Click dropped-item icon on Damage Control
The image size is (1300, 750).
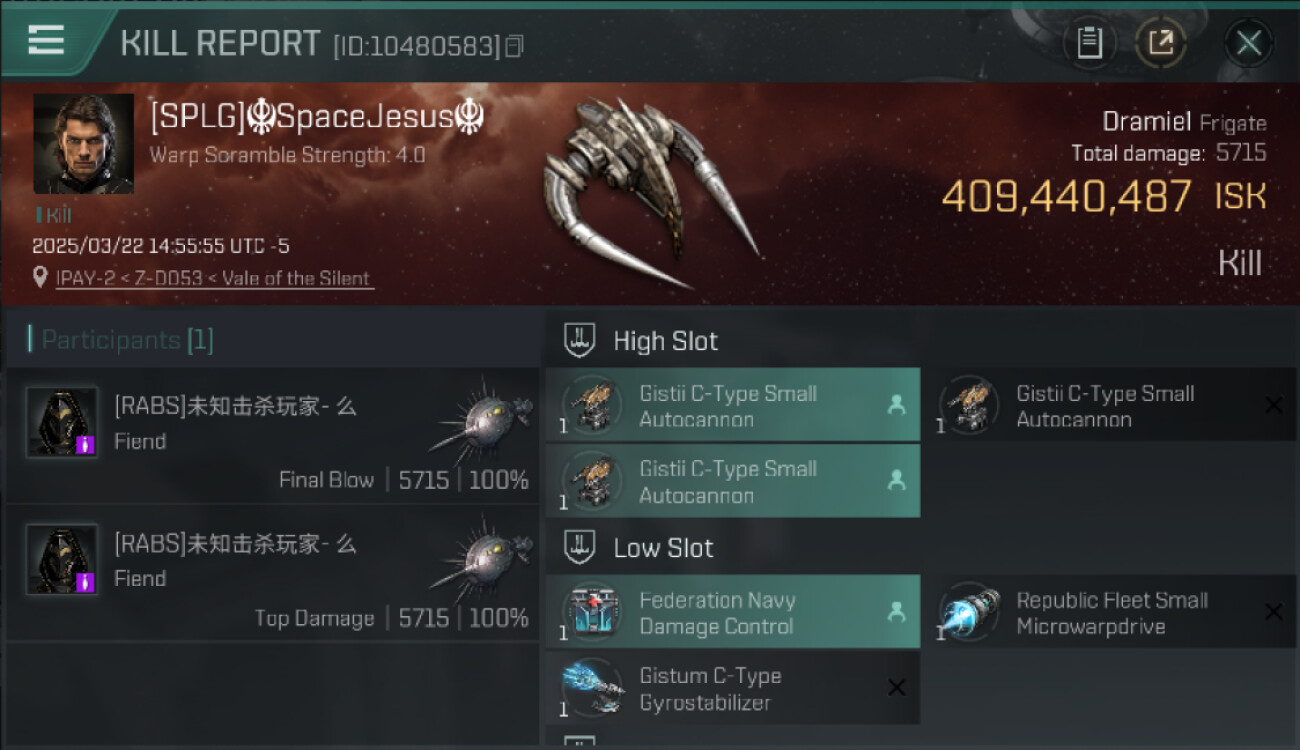coord(896,612)
